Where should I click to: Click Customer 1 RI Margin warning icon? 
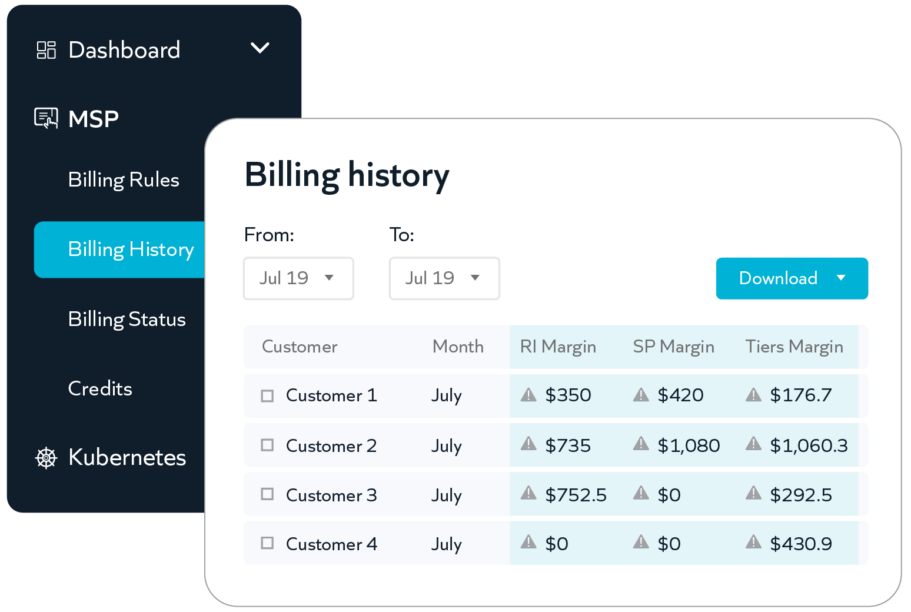click(528, 395)
